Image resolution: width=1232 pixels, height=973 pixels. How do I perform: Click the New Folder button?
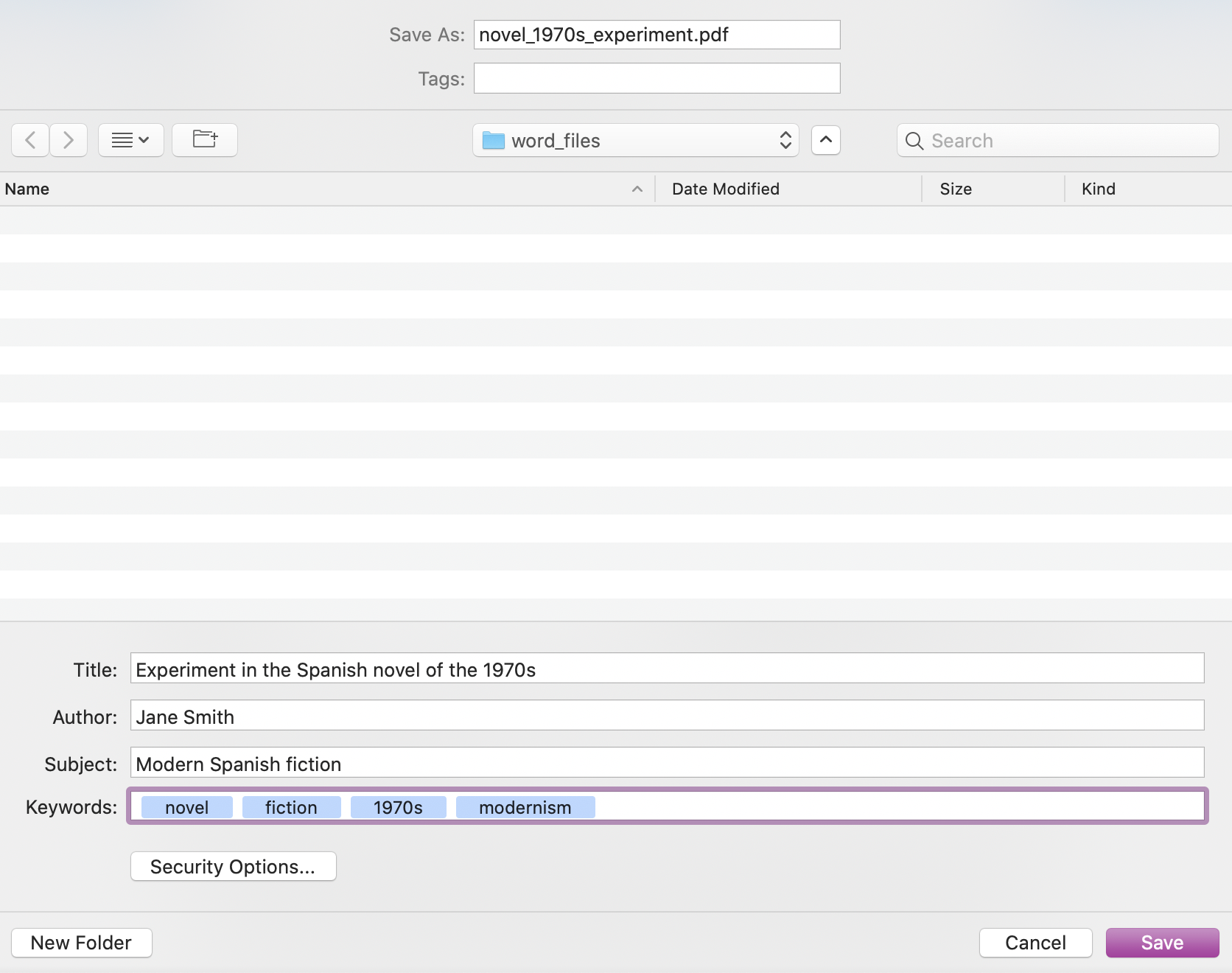81,943
